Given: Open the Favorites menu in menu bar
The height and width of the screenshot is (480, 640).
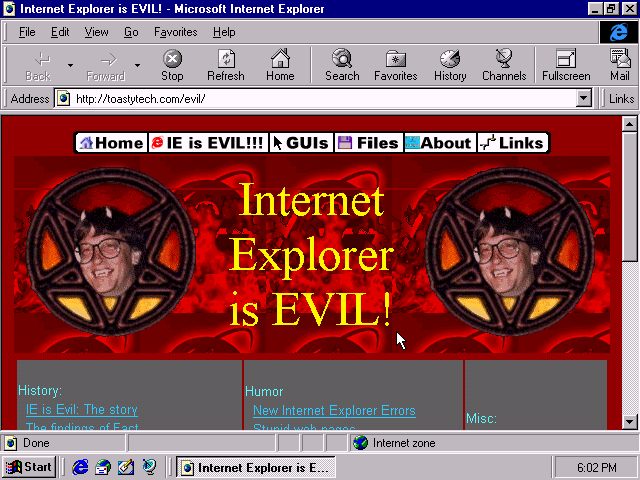Looking at the screenshot, I should pos(176,32).
